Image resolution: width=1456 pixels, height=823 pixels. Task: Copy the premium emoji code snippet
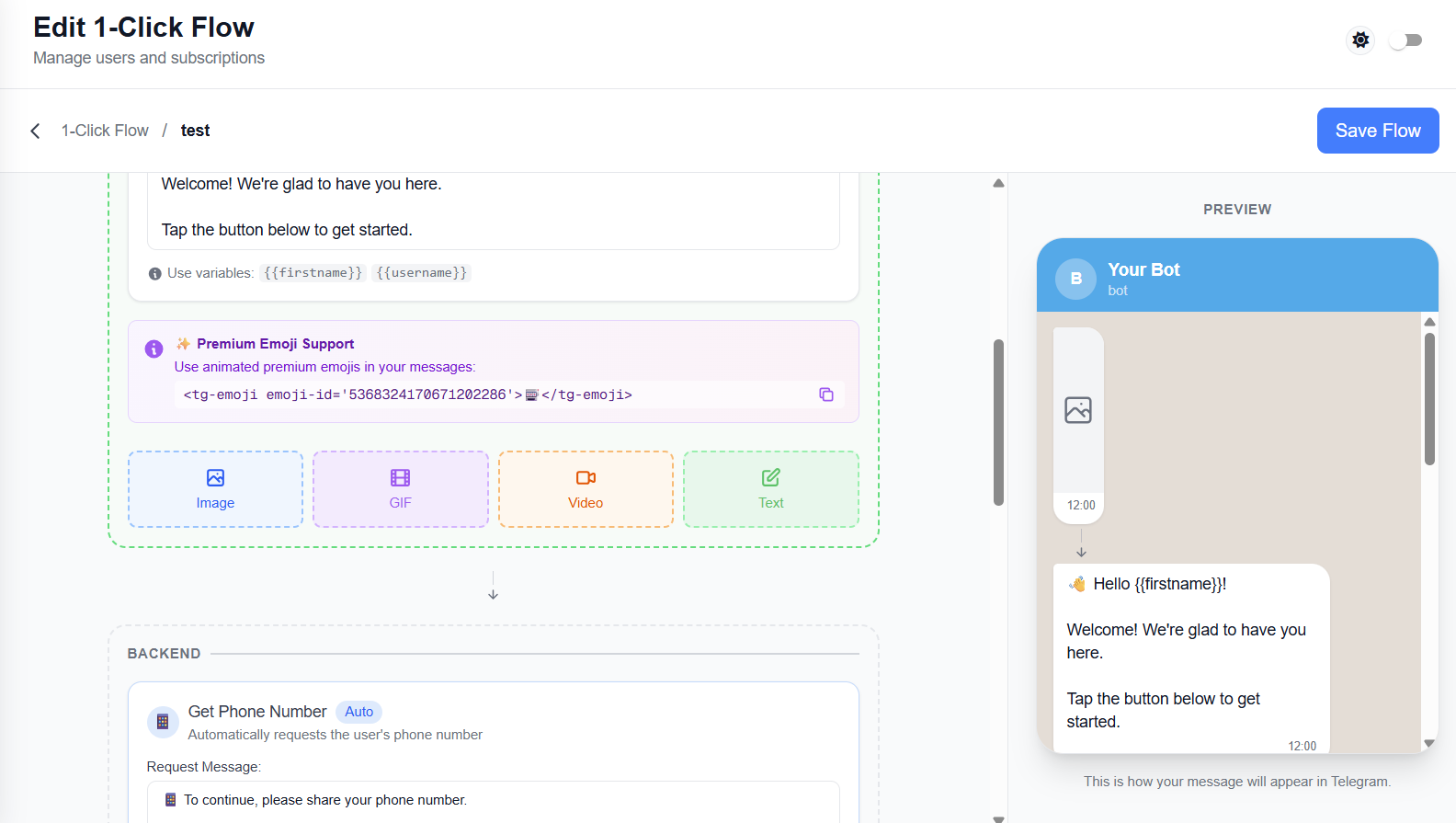(826, 394)
